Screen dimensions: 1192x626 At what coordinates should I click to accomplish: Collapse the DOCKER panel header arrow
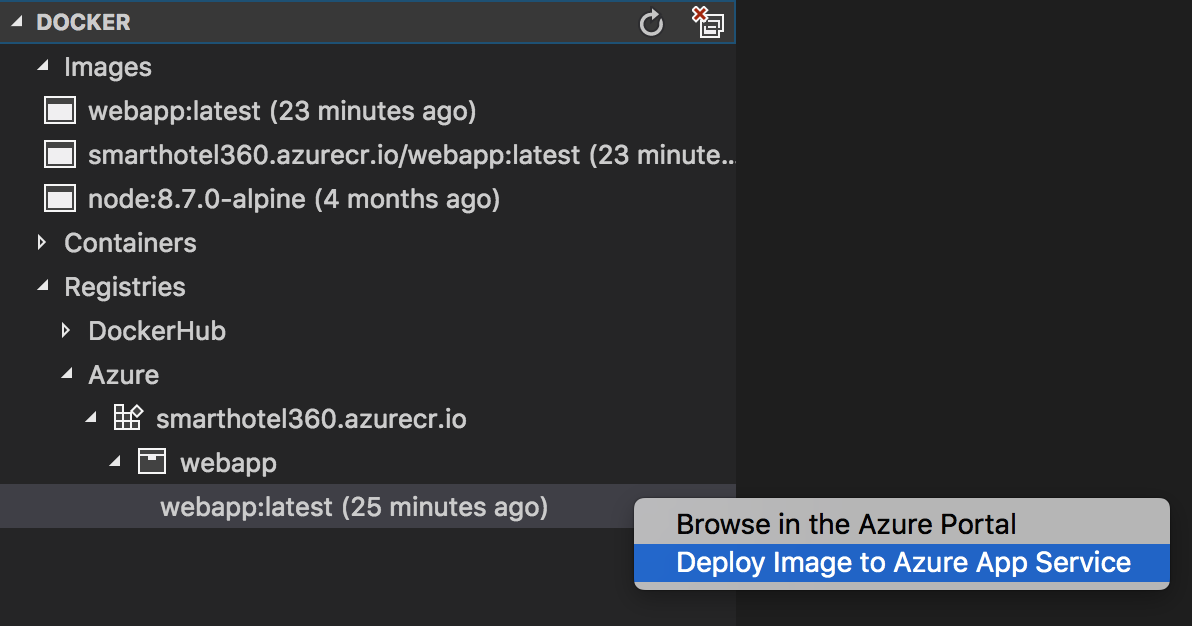click(17, 22)
